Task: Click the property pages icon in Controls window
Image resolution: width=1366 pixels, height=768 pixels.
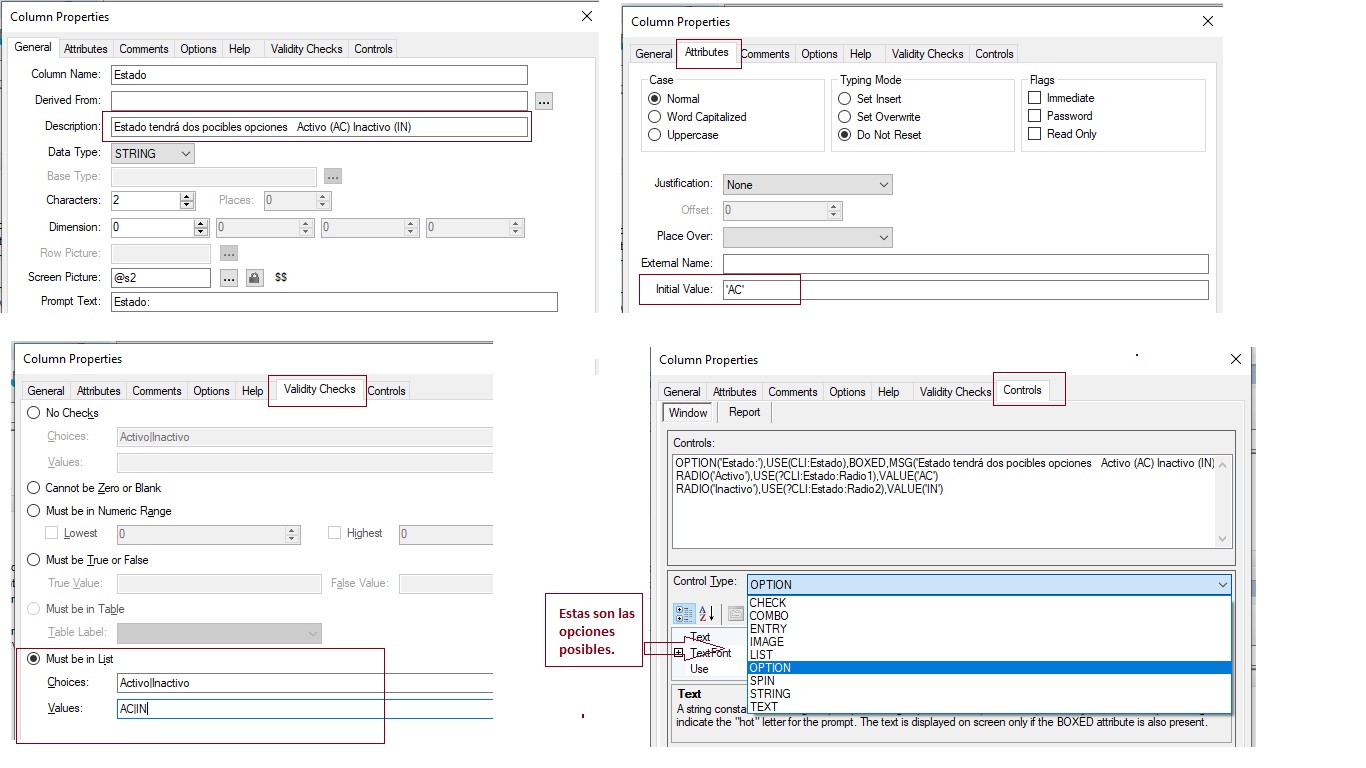Action: click(x=735, y=613)
